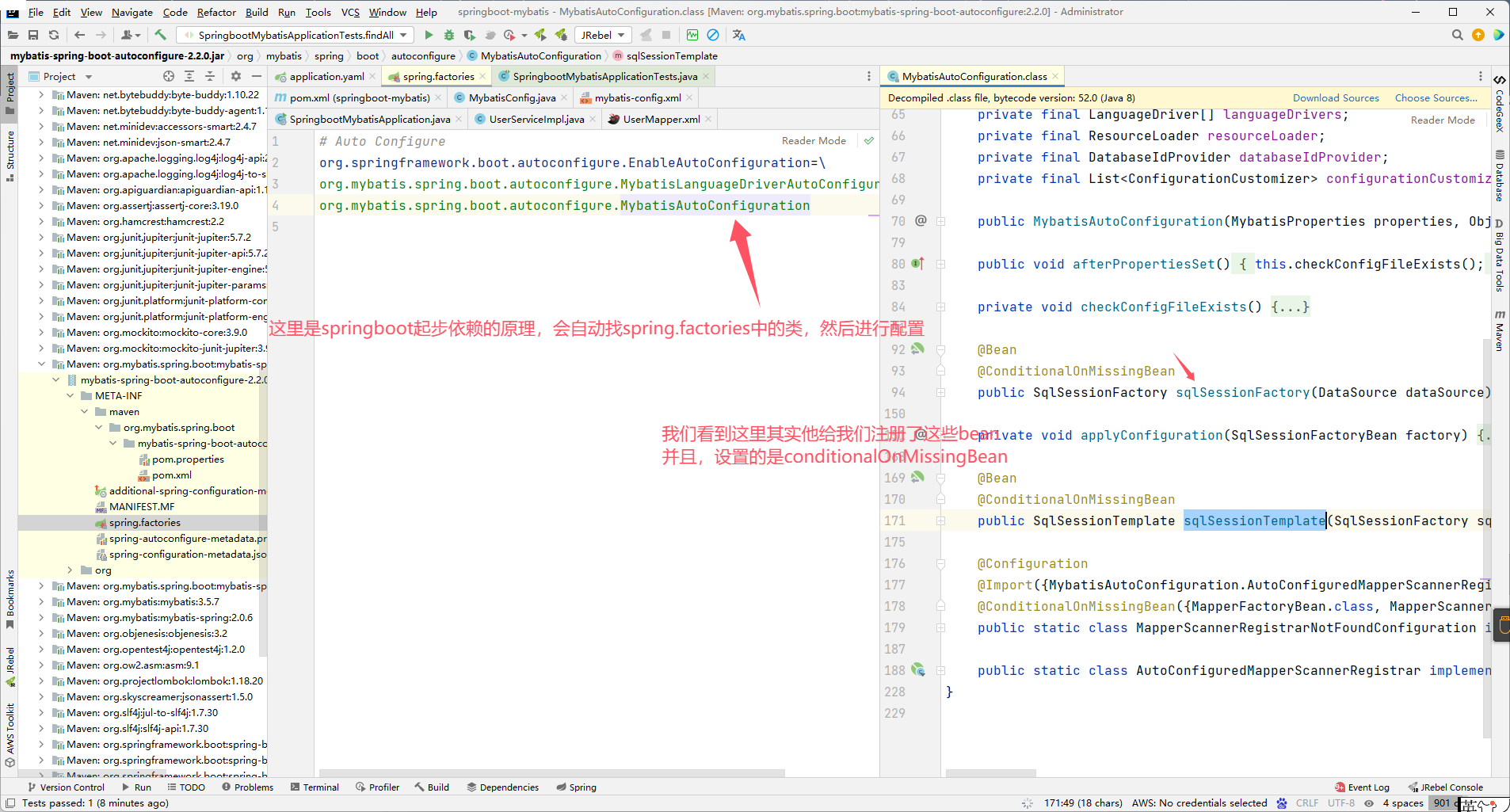Click the editor tabs more-options icon
Image resolution: width=1510 pixels, height=812 pixels.
point(869,76)
